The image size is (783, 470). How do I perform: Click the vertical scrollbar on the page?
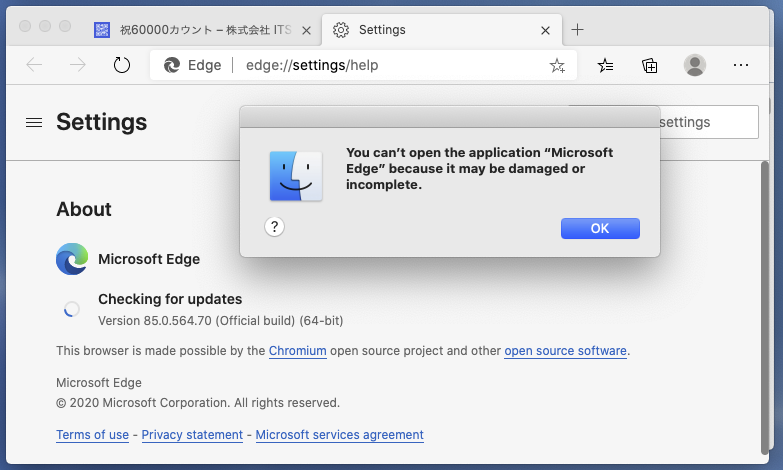pos(765,300)
